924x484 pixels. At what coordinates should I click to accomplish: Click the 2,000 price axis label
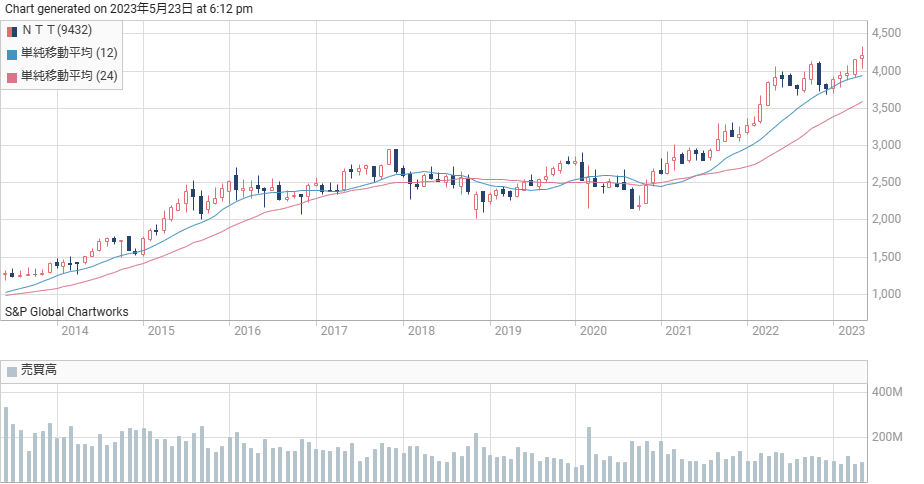click(x=886, y=219)
